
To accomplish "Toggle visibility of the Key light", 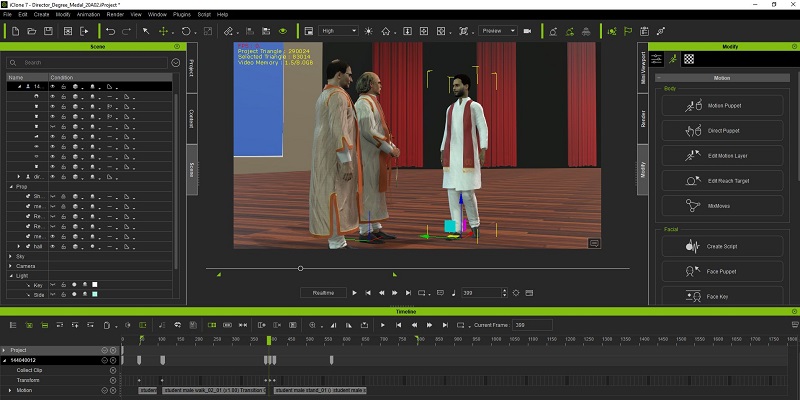I will (x=53, y=285).
